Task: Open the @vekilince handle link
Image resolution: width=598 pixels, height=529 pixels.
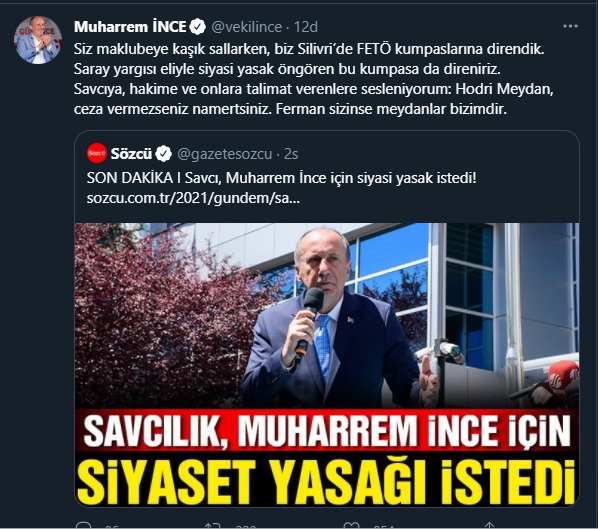Action: 246,27
